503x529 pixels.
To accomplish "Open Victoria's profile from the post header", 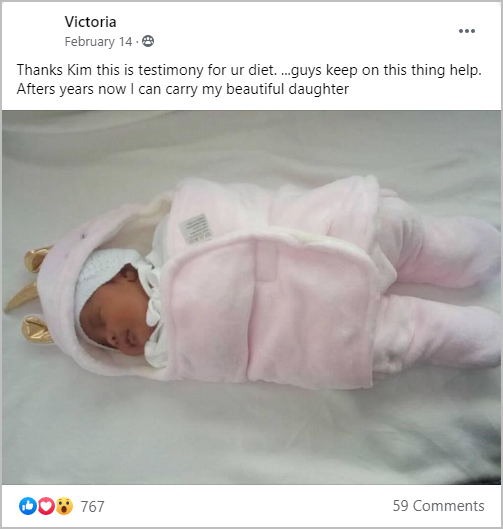I will [90, 22].
